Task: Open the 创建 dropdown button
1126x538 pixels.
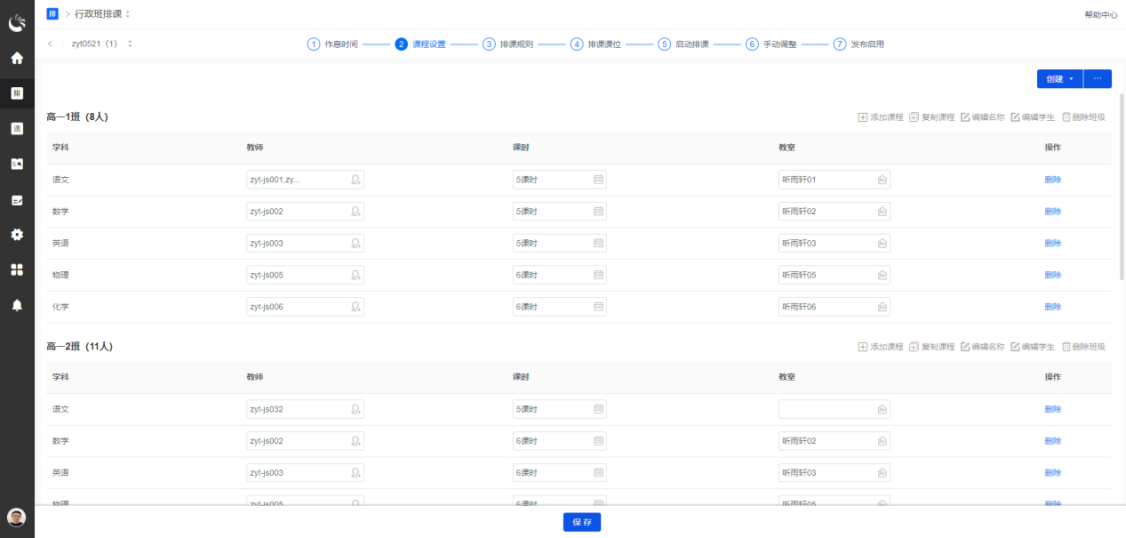Action: click(1059, 79)
